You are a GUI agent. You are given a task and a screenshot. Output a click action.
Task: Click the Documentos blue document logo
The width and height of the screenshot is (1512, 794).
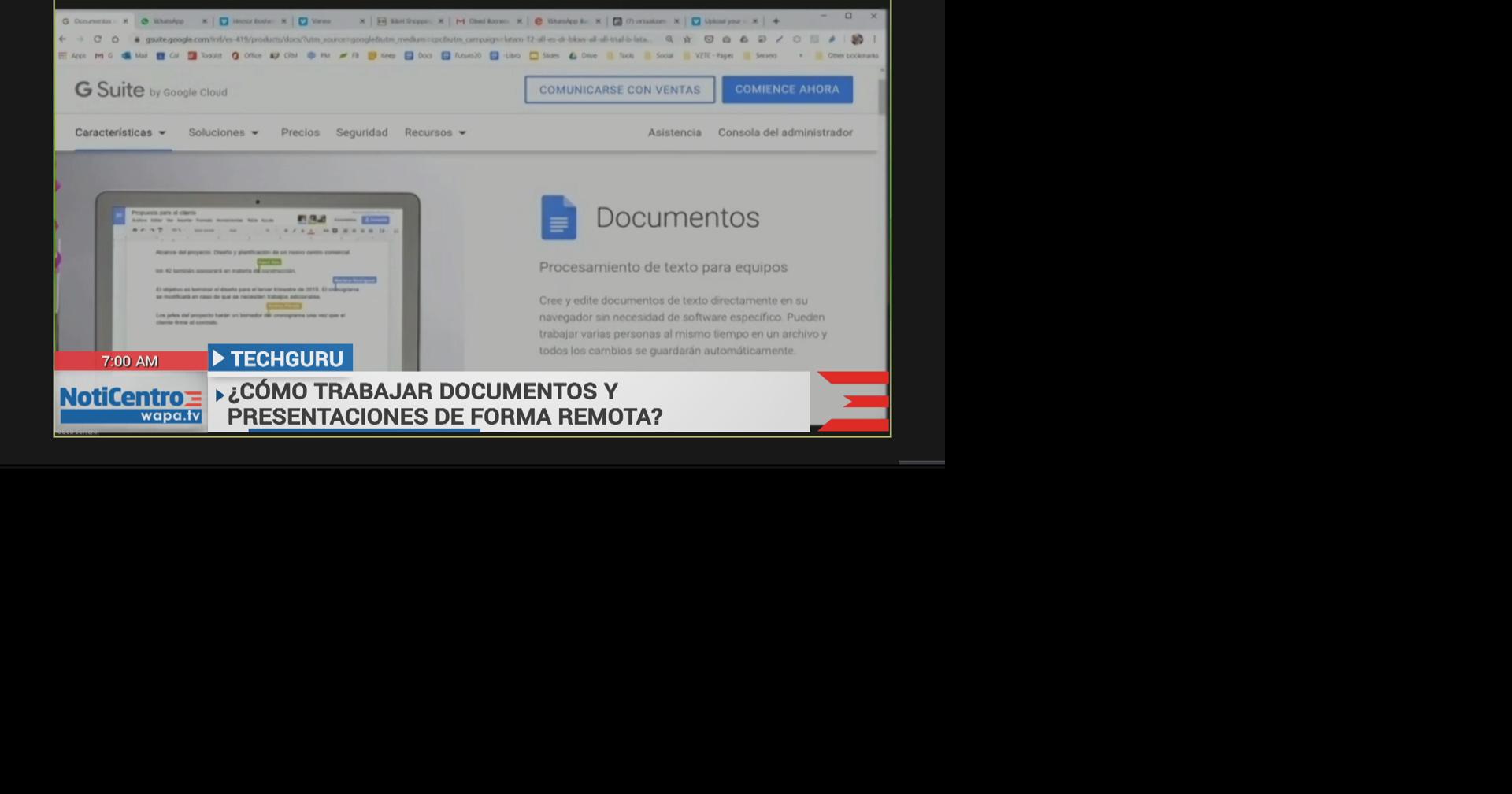[x=559, y=218]
